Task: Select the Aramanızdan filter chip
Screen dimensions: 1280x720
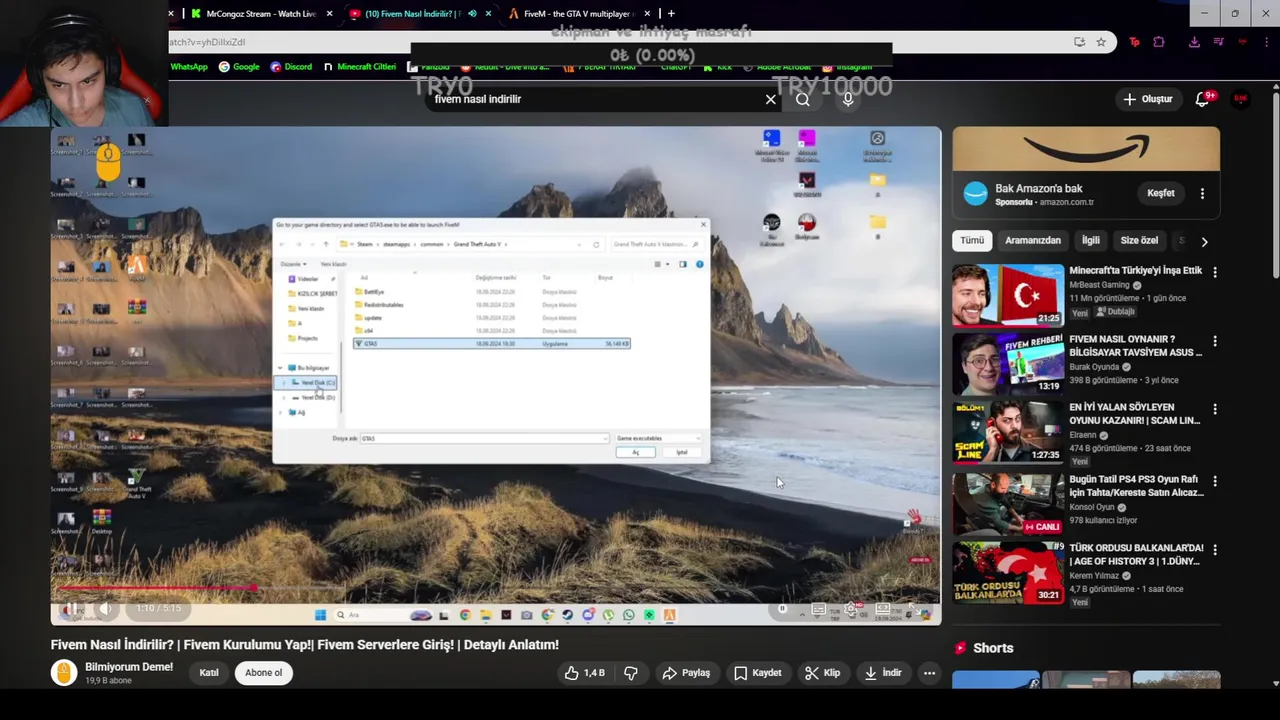Action: click(1033, 241)
